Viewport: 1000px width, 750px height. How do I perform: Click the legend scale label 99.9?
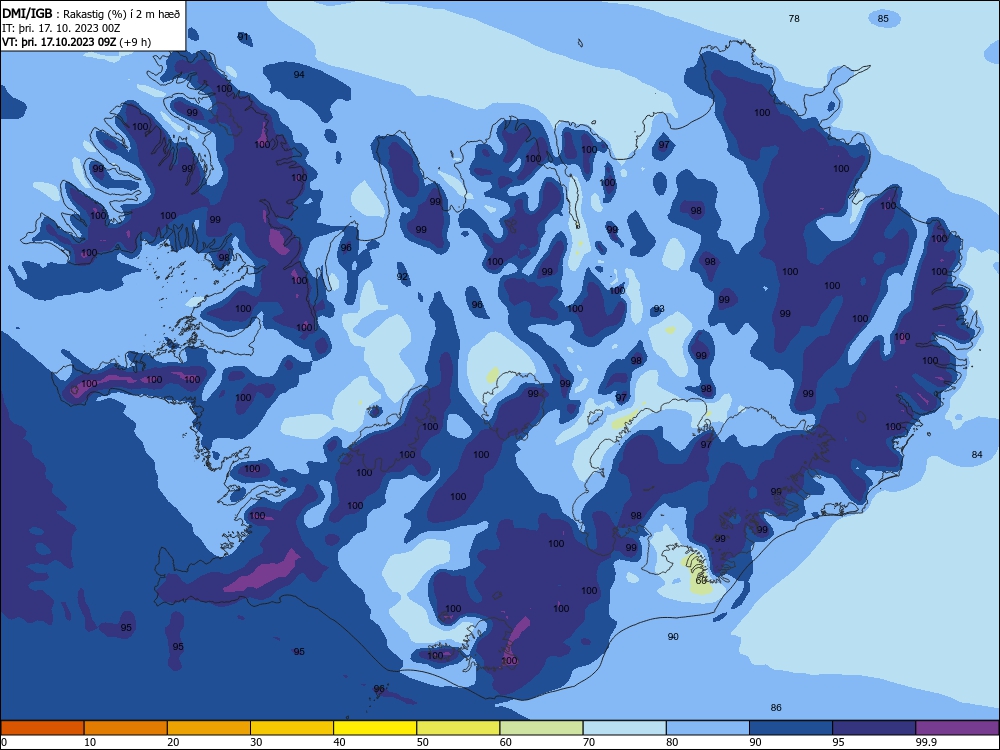click(926, 742)
